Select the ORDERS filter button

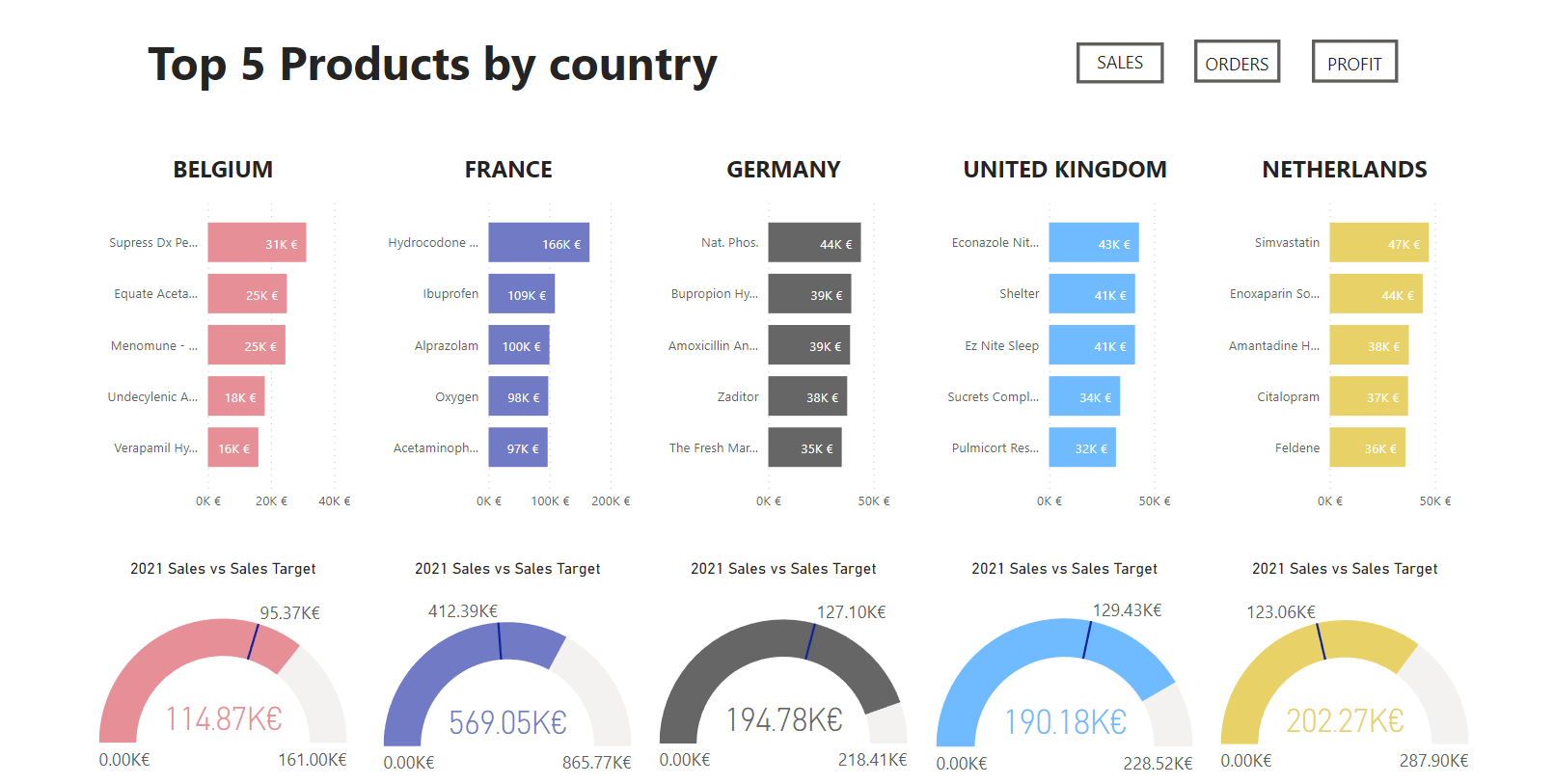coord(1237,62)
